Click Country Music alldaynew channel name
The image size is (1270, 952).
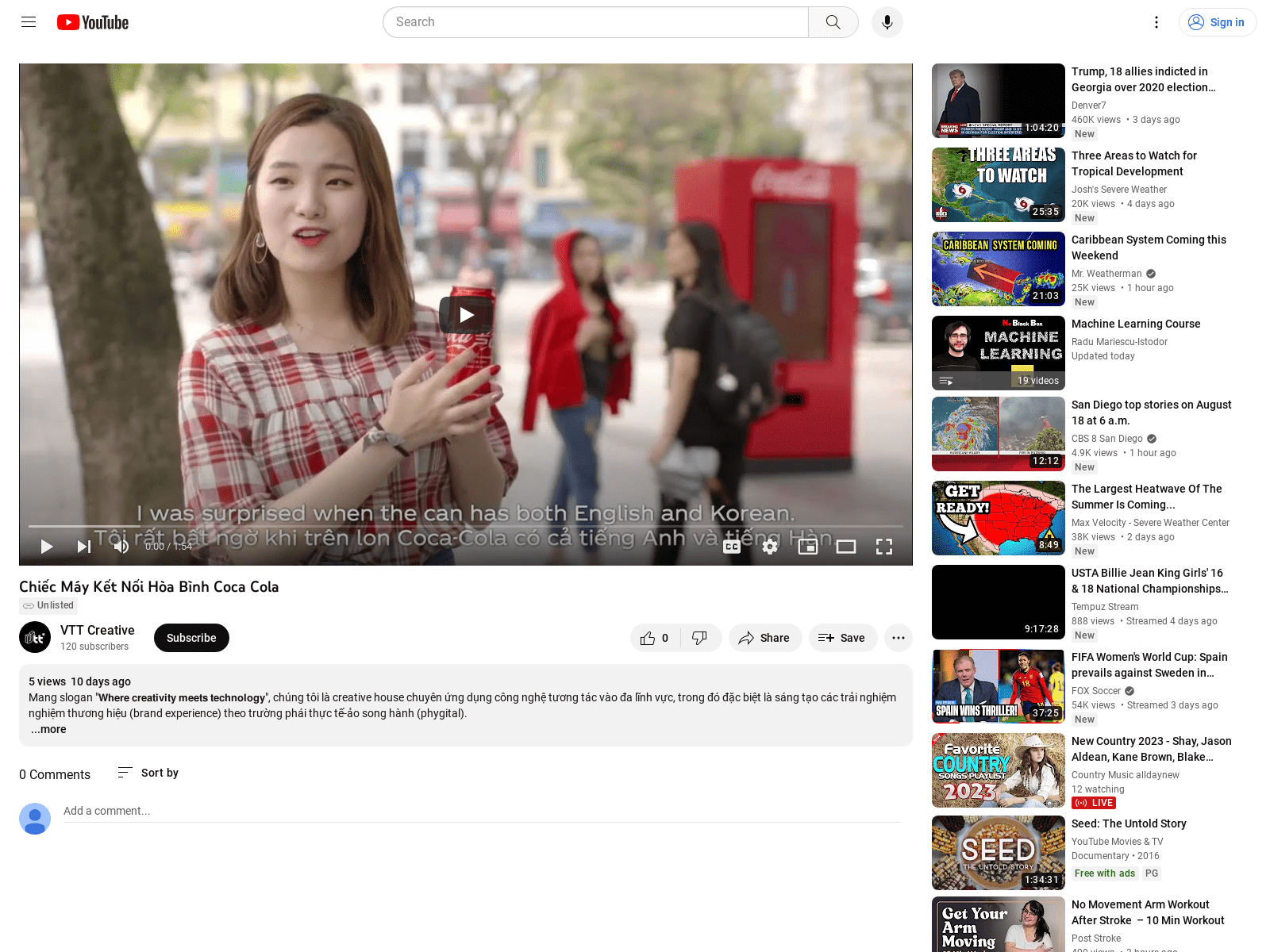(1125, 775)
